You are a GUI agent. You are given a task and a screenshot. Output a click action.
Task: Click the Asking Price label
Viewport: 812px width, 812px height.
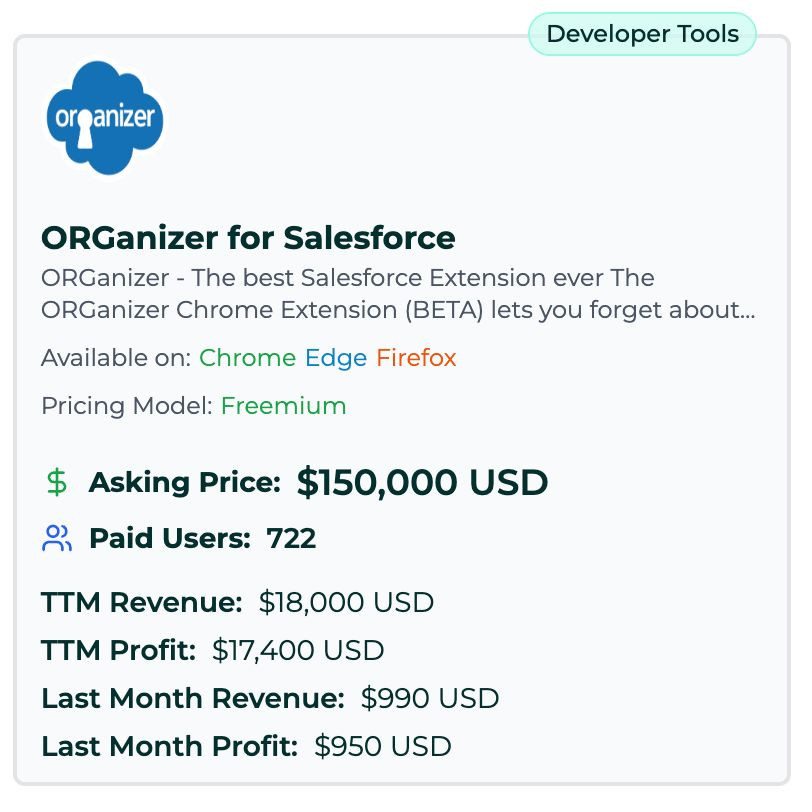[185, 483]
